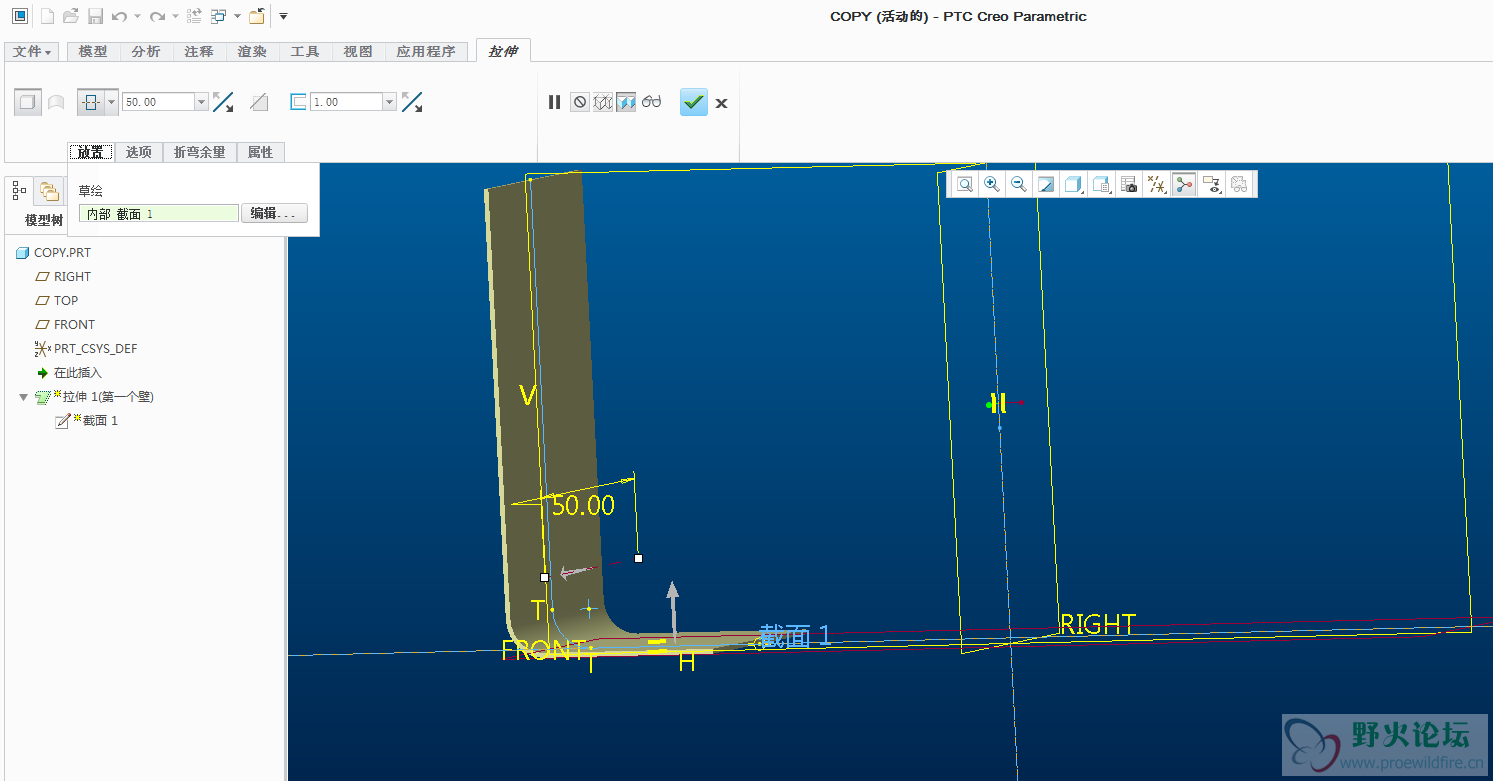The image size is (1493, 781).
Task: Toggle verify mode glasses icon
Action: (x=652, y=102)
